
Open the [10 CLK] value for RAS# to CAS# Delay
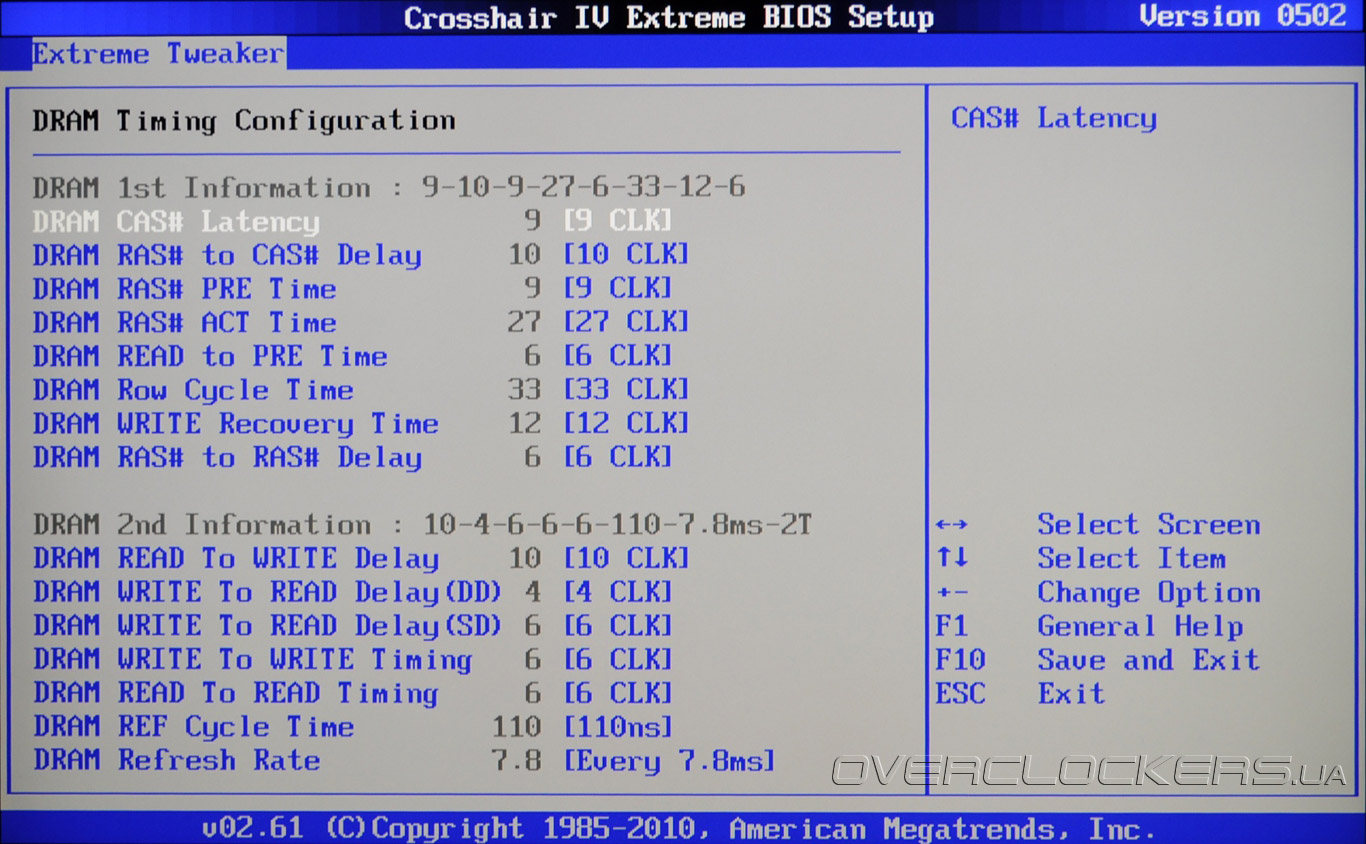tap(626, 255)
